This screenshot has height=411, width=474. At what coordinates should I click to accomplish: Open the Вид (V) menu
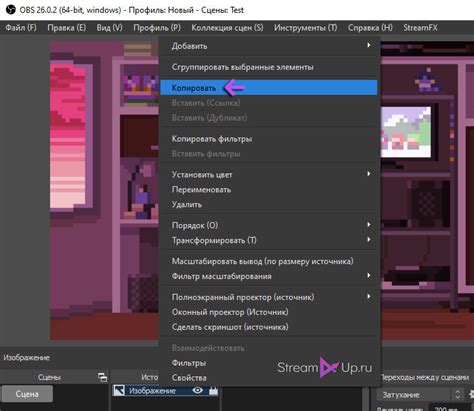pos(110,28)
